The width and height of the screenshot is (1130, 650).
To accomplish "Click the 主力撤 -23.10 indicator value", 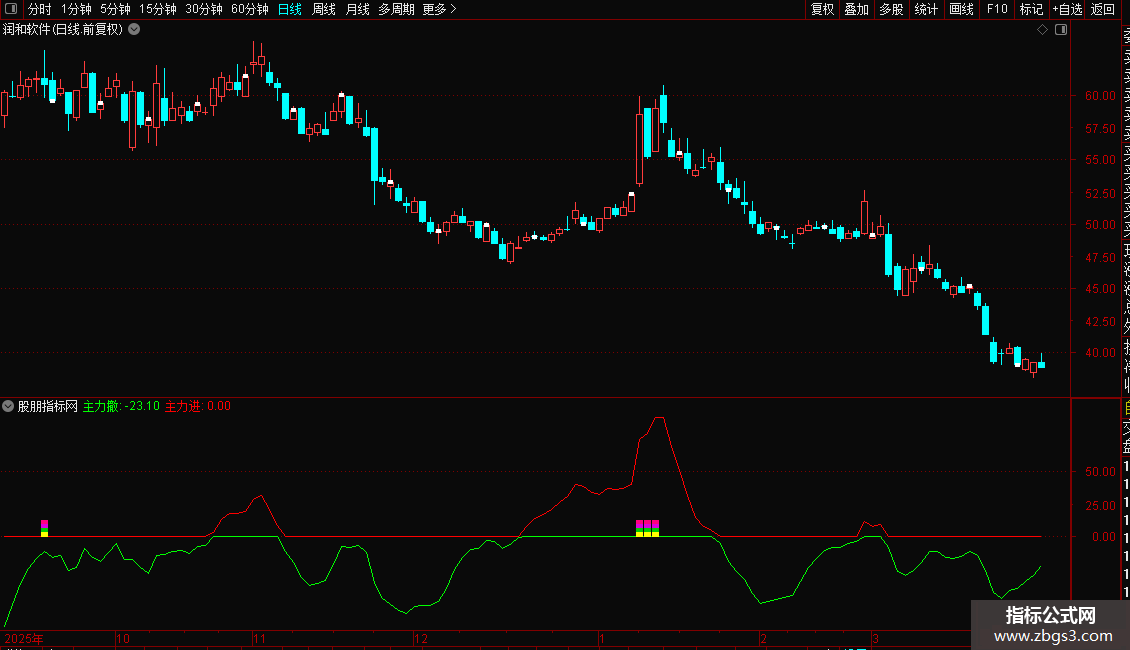I will 121,406.
